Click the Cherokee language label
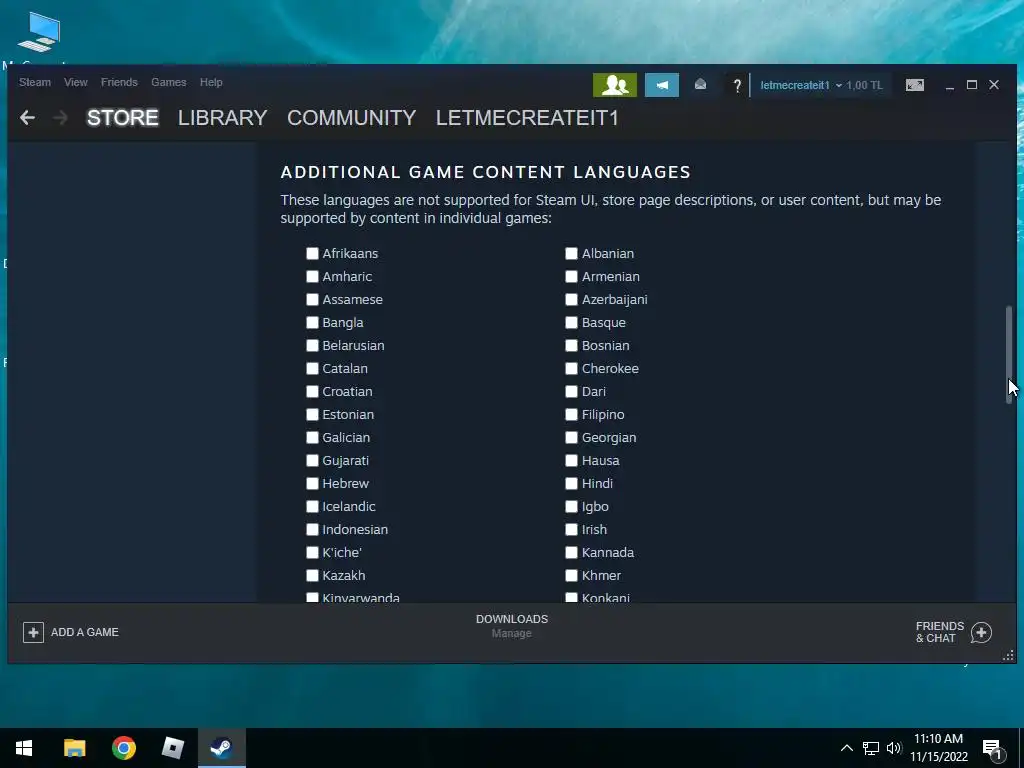Image resolution: width=1024 pixels, height=768 pixels. (x=610, y=368)
